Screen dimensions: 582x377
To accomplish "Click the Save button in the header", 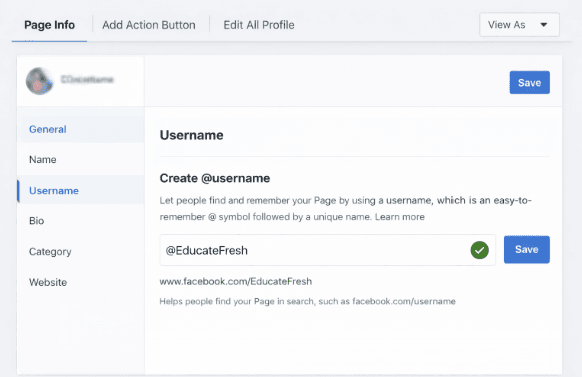I will (529, 82).
